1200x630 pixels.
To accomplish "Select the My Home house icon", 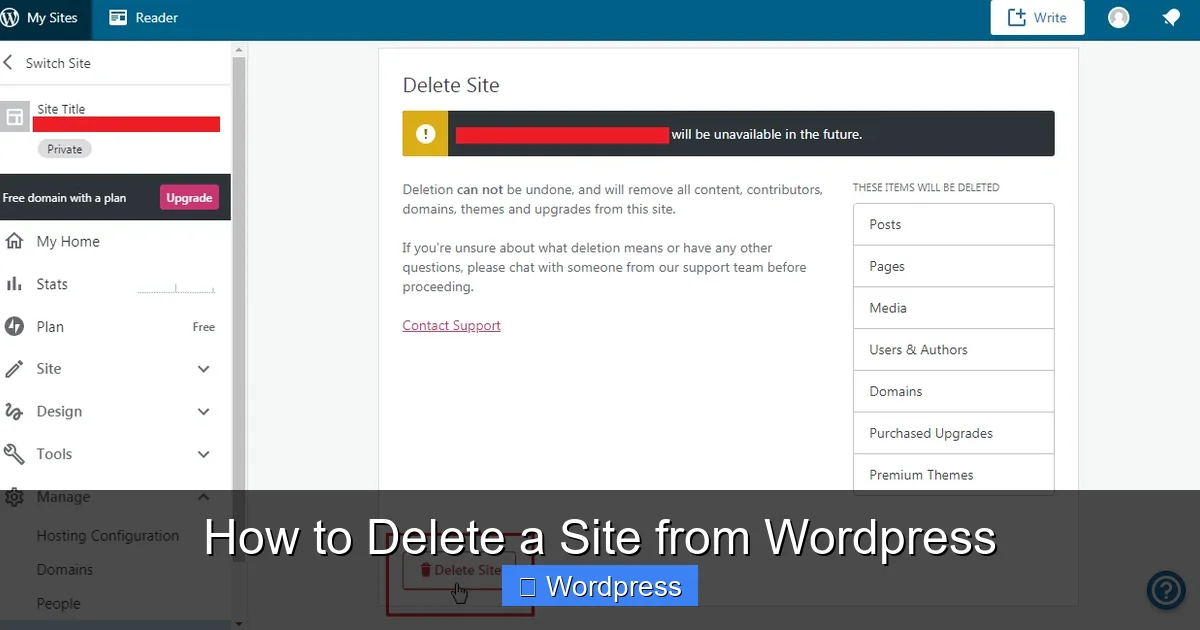I will click(15, 241).
